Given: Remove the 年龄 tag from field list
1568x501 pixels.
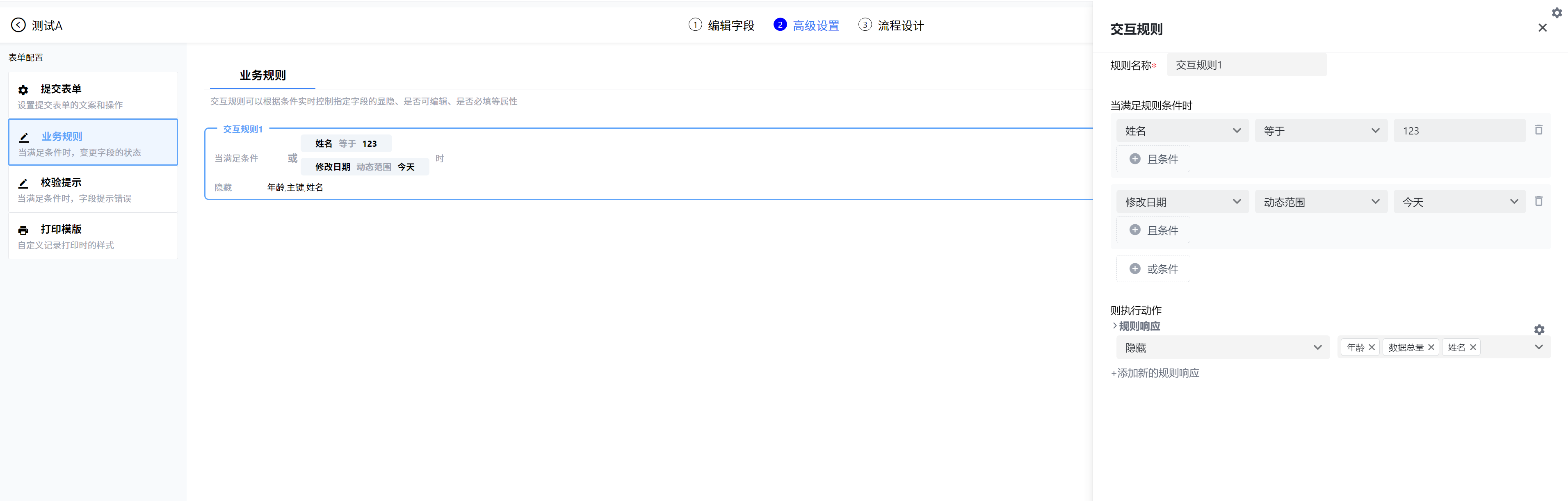Looking at the screenshot, I should point(1372,347).
